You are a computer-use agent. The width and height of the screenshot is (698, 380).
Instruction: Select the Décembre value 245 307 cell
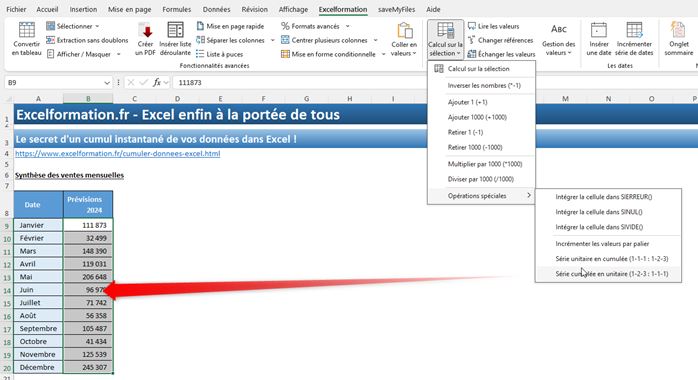pos(88,367)
